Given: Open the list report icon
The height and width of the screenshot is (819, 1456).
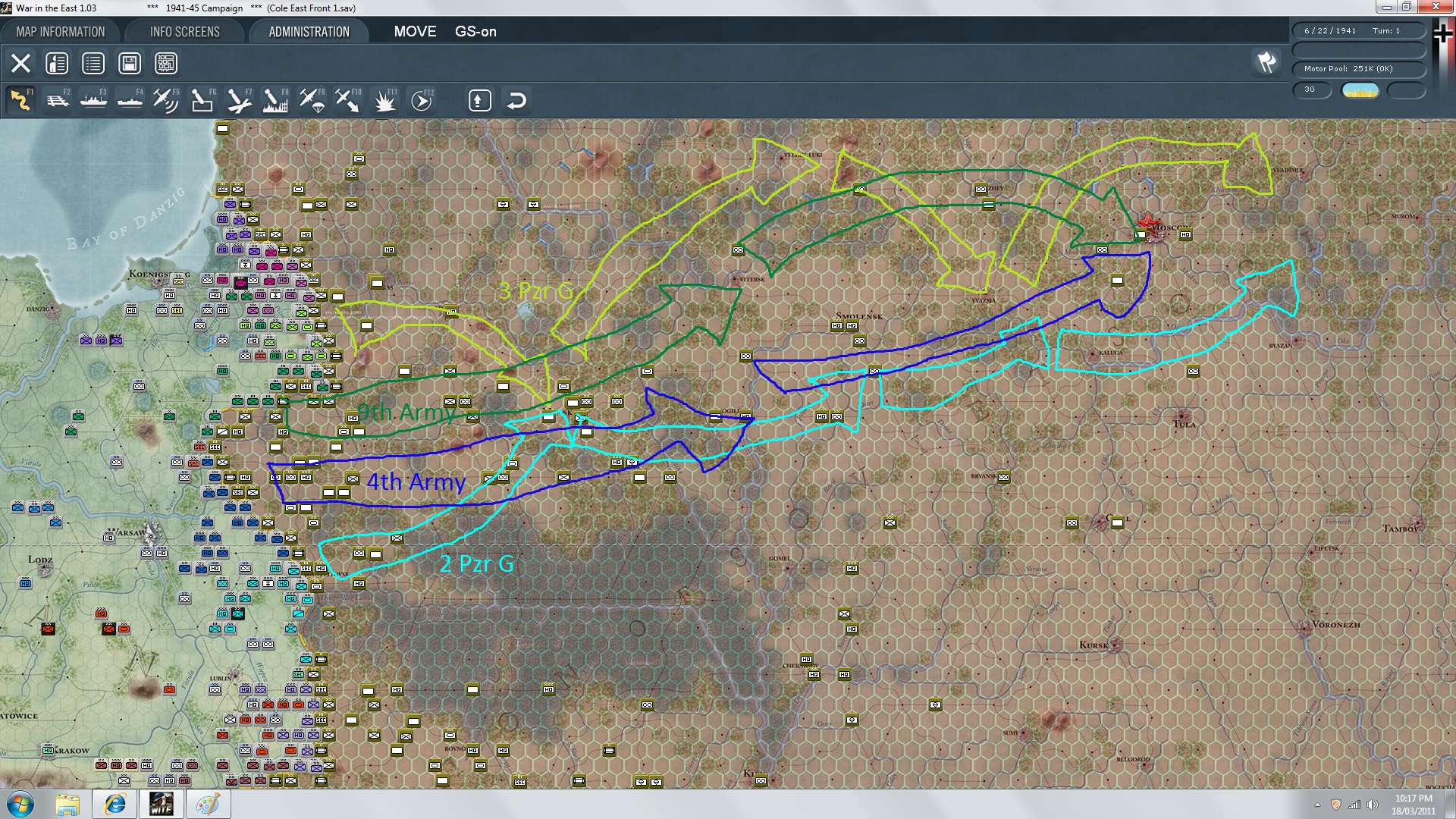Looking at the screenshot, I should [93, 63].
